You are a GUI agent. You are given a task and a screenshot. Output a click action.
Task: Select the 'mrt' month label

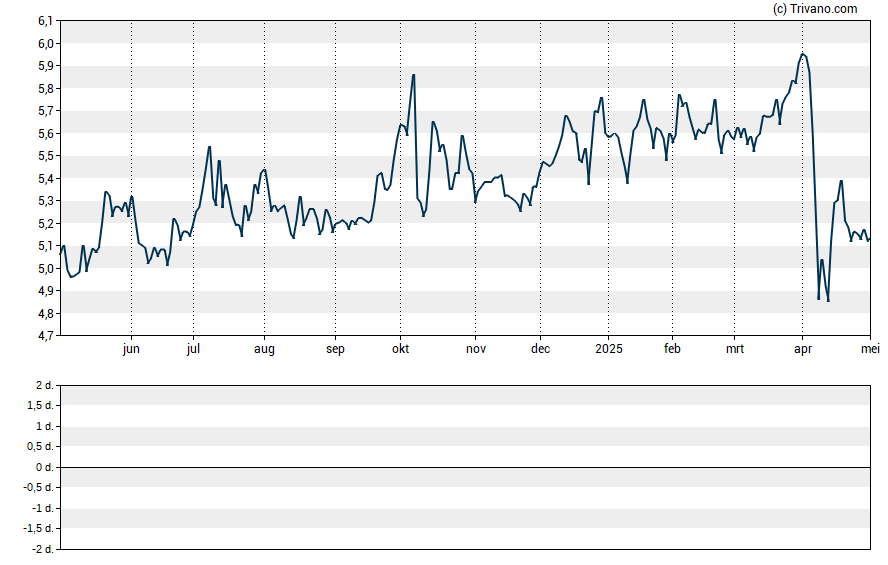(x=735, y=349)
